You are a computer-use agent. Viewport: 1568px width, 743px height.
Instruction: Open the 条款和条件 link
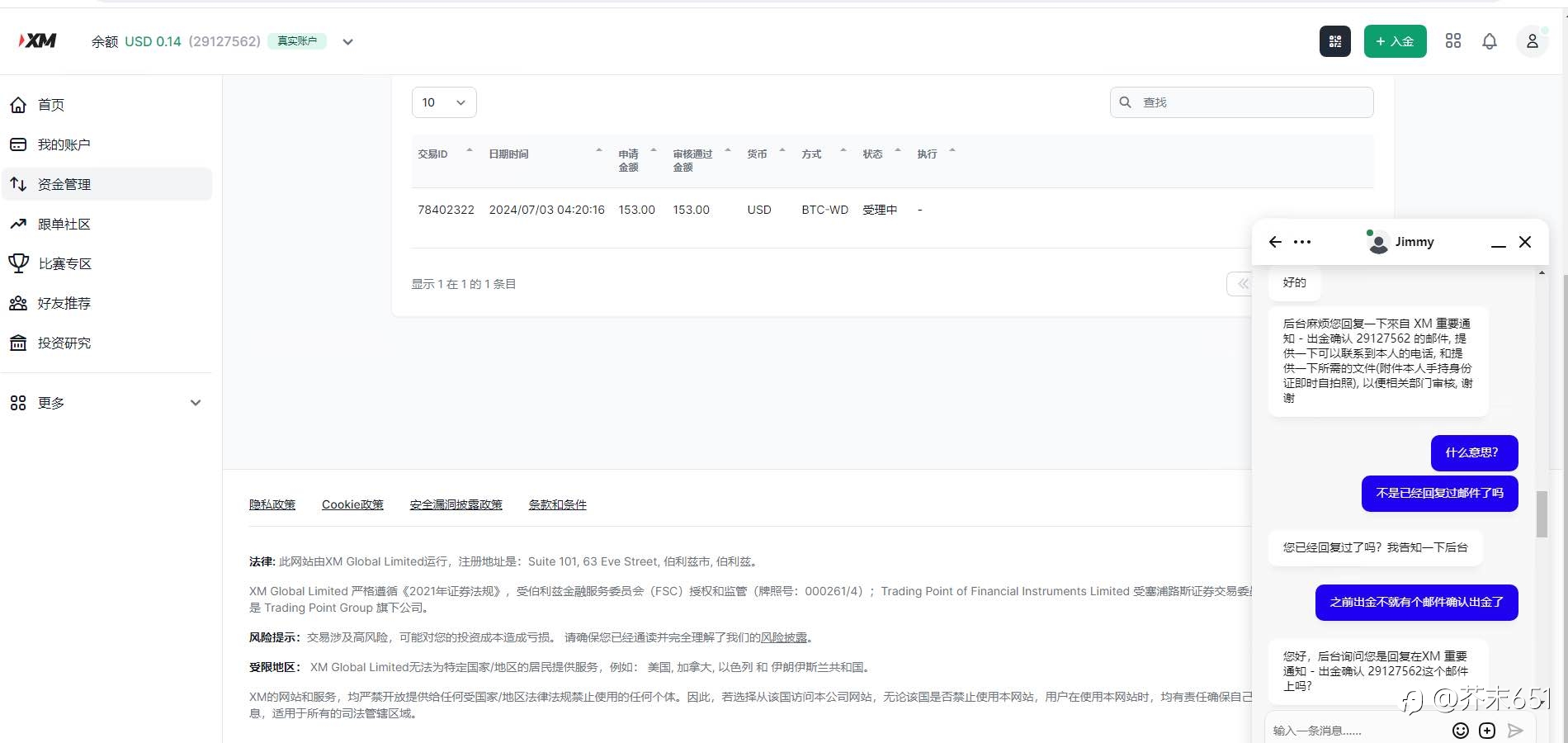[x=558, y=504]
